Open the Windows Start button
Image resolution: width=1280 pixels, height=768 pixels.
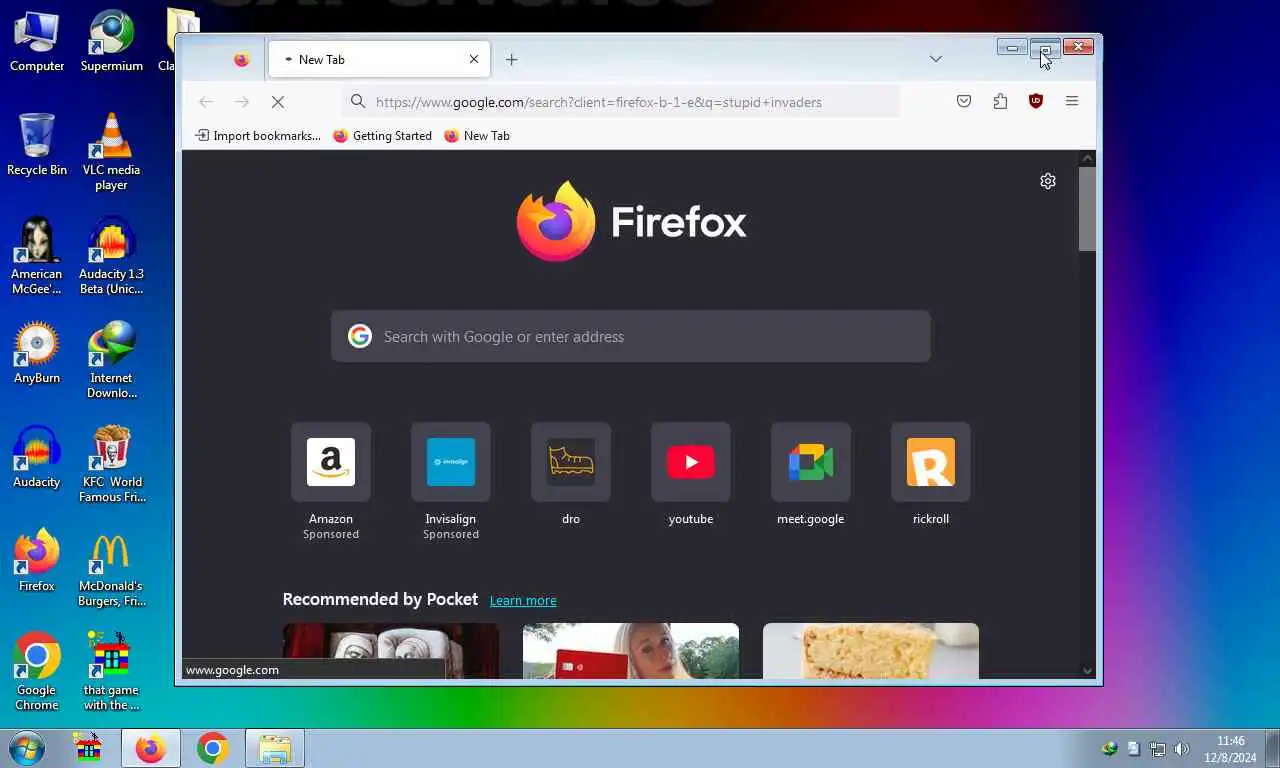[27, 748]
